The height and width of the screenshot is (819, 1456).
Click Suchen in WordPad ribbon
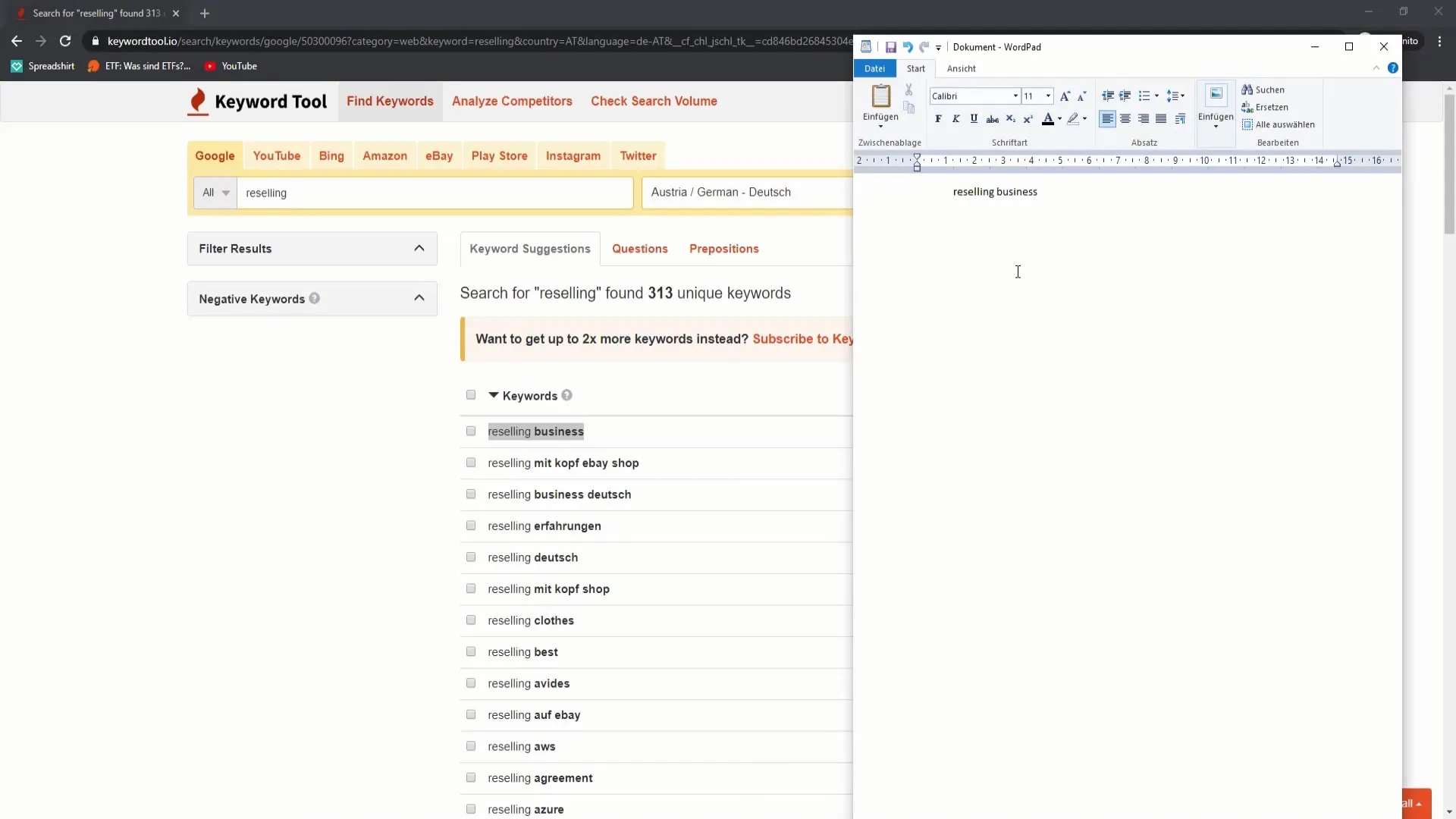point(1263,89)
